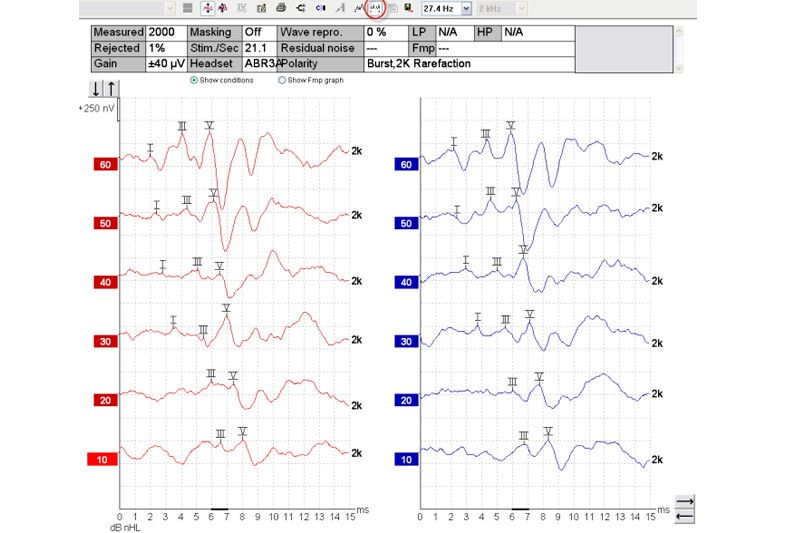This screenshot has height=533, width=800.
Task: Click wave V marker on red 60 dB curve
Action: [209, 126]
